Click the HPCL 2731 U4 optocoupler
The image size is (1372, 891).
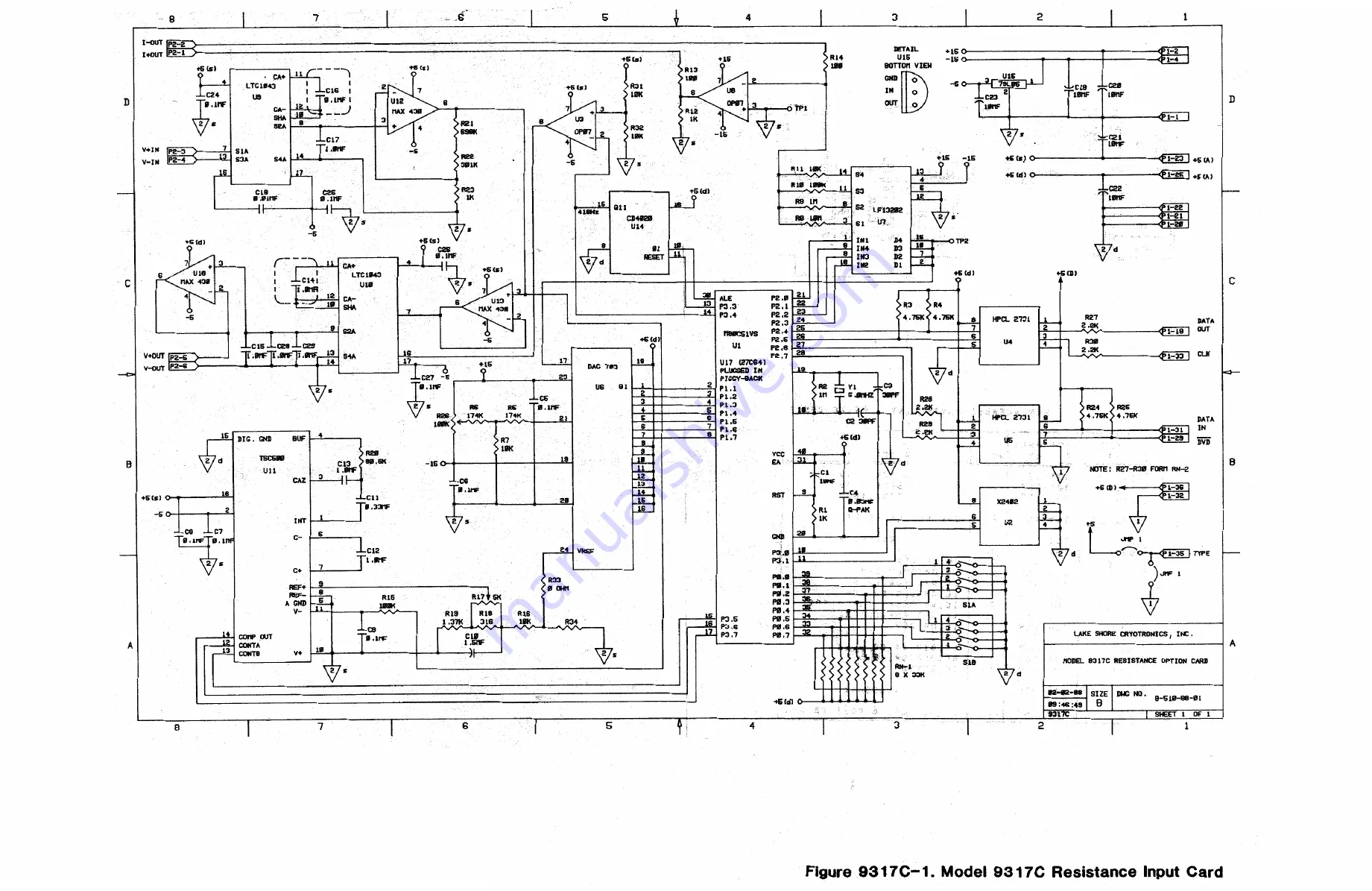[1009, 336]
